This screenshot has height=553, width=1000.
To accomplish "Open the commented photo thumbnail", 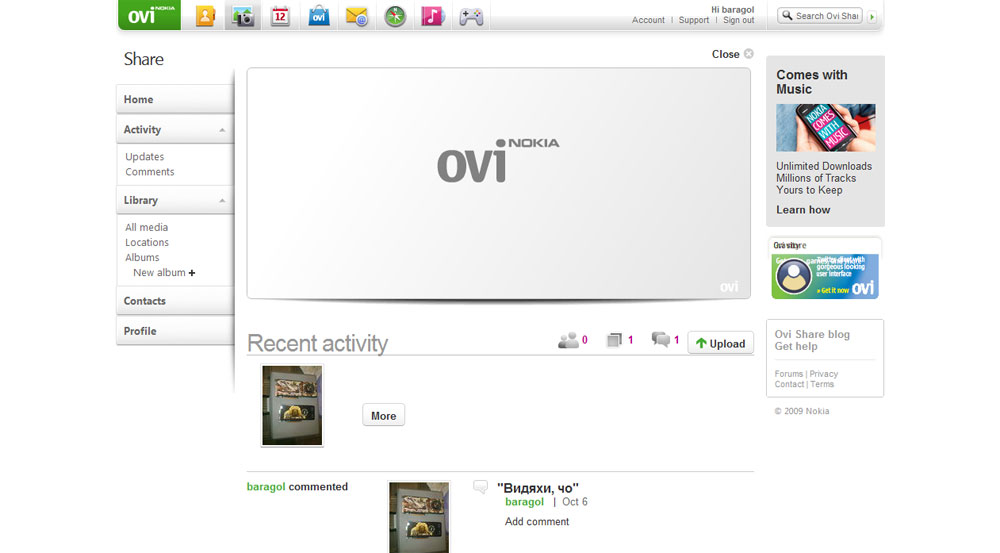I will point(419,517).
